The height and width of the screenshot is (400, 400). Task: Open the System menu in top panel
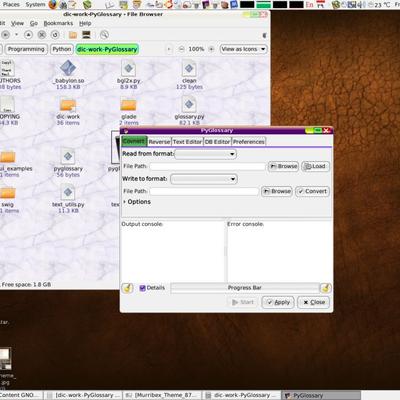(35, 4)
